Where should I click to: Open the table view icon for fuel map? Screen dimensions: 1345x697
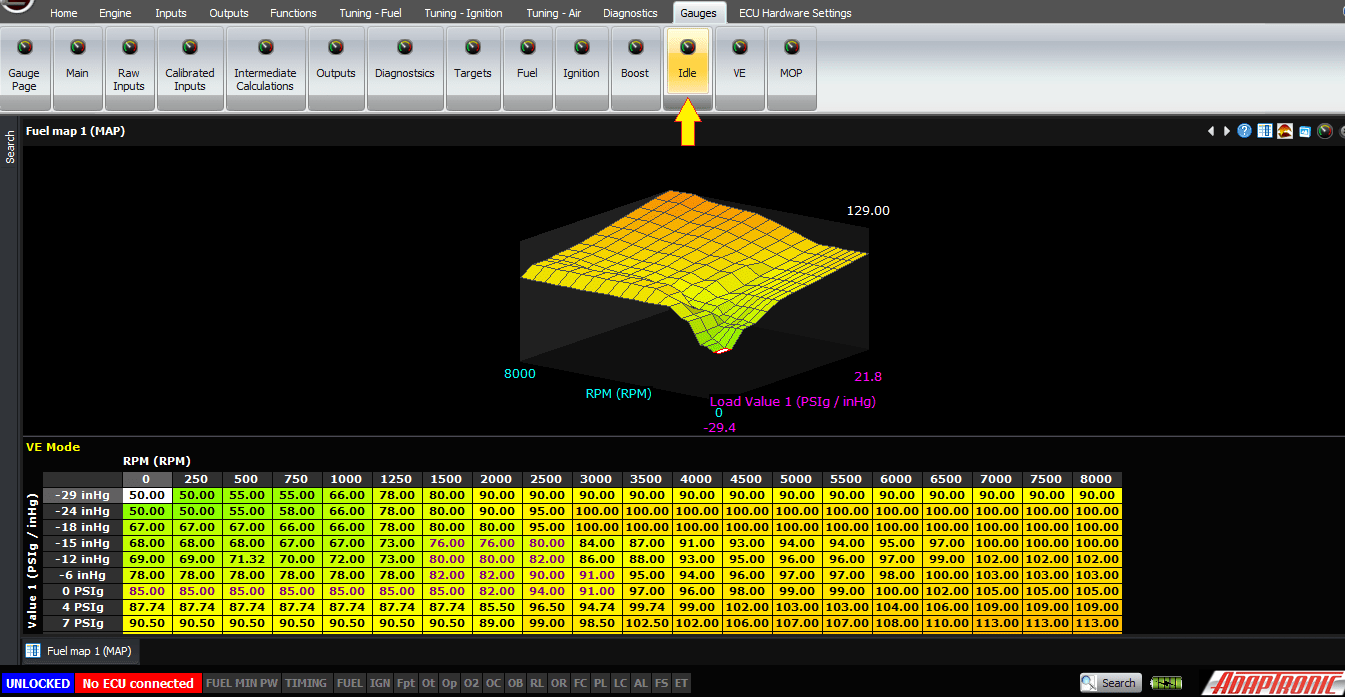pos(1264,131)
